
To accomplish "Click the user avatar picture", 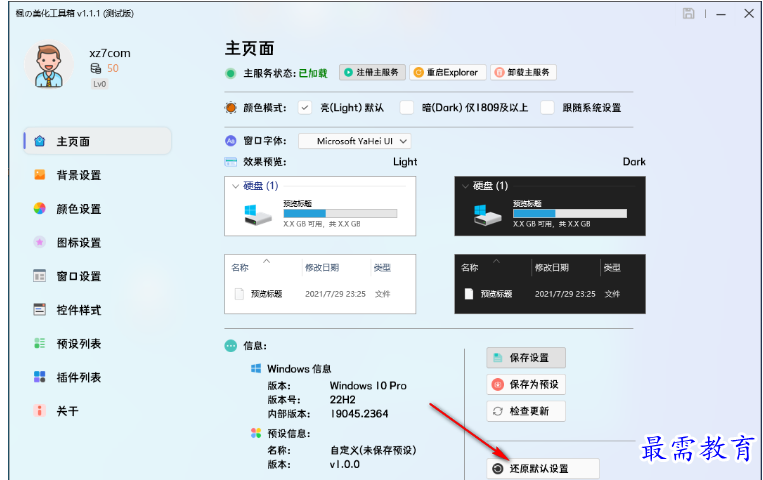I will 49,65.
